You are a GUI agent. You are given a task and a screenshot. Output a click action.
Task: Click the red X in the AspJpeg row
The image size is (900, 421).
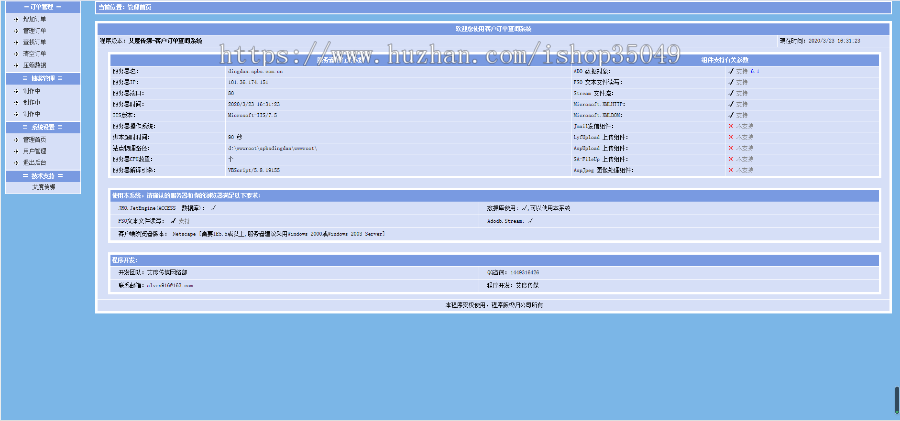coord(731,170)
